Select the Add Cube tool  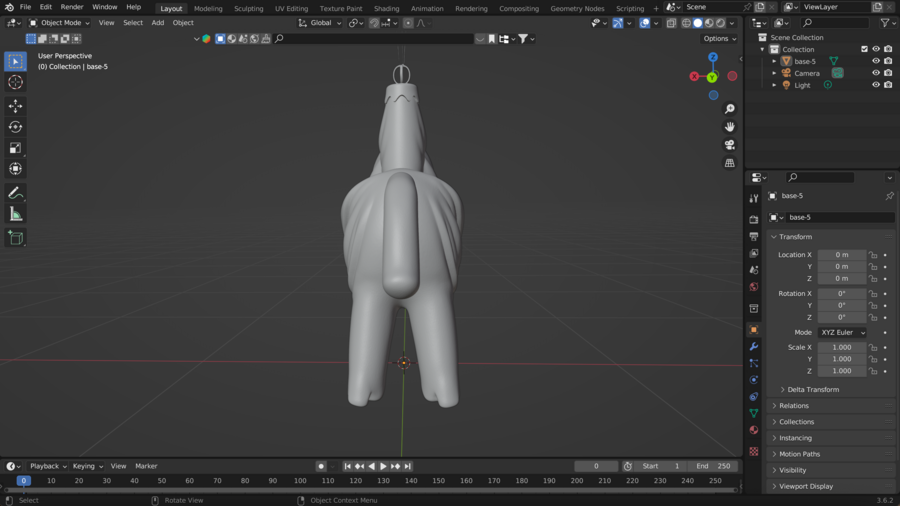(15, 238)
